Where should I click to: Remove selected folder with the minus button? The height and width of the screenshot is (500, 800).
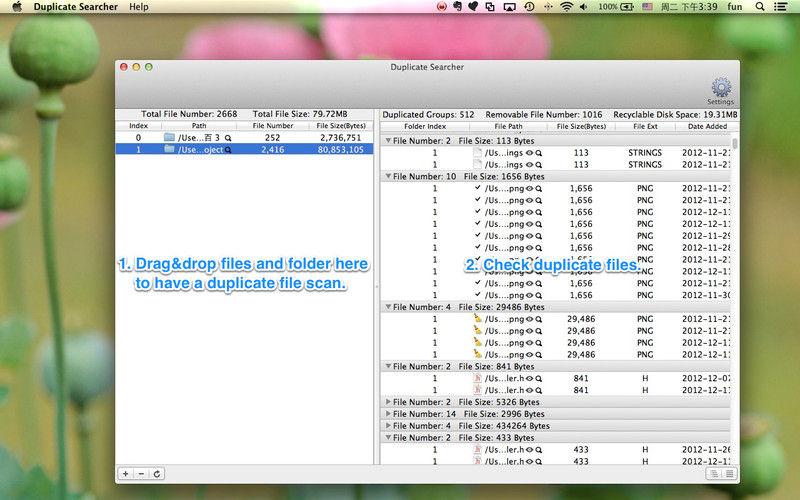pyautogui.click(x=141, y=473)
